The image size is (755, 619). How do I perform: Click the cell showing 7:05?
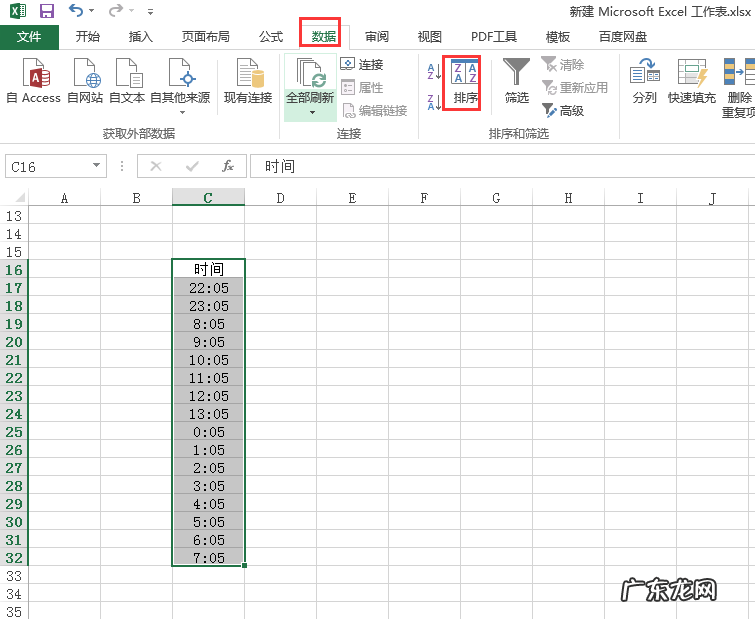[208, 557]
